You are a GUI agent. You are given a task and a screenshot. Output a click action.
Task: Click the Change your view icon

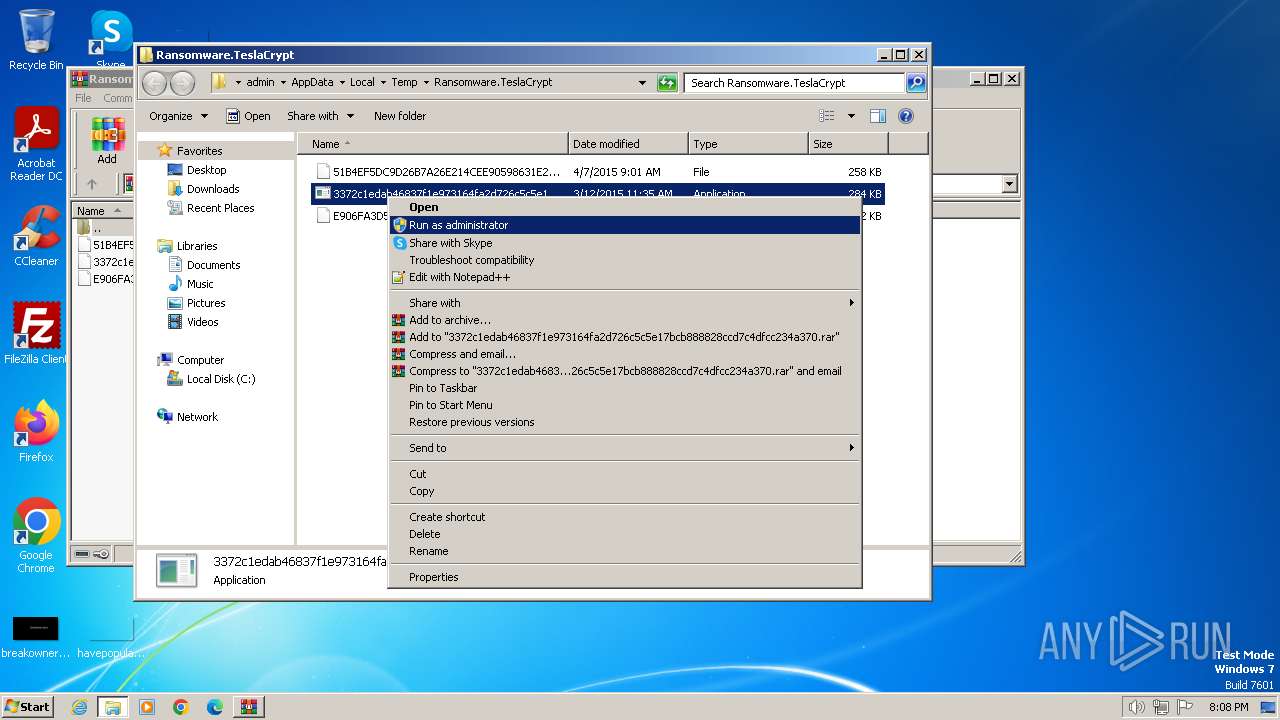coord(827,116)
